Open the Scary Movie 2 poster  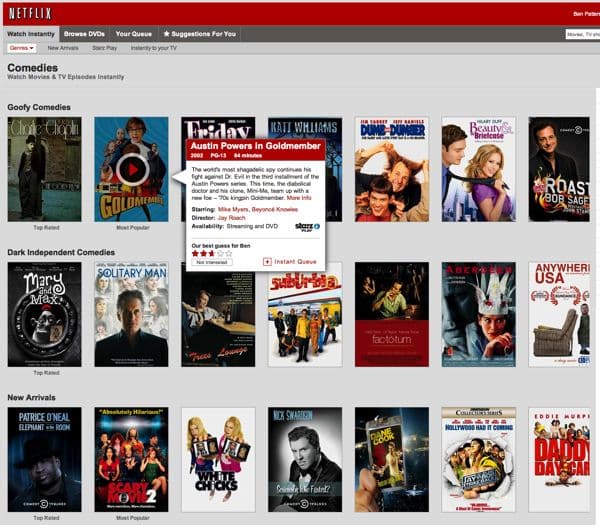coord(131,460)
